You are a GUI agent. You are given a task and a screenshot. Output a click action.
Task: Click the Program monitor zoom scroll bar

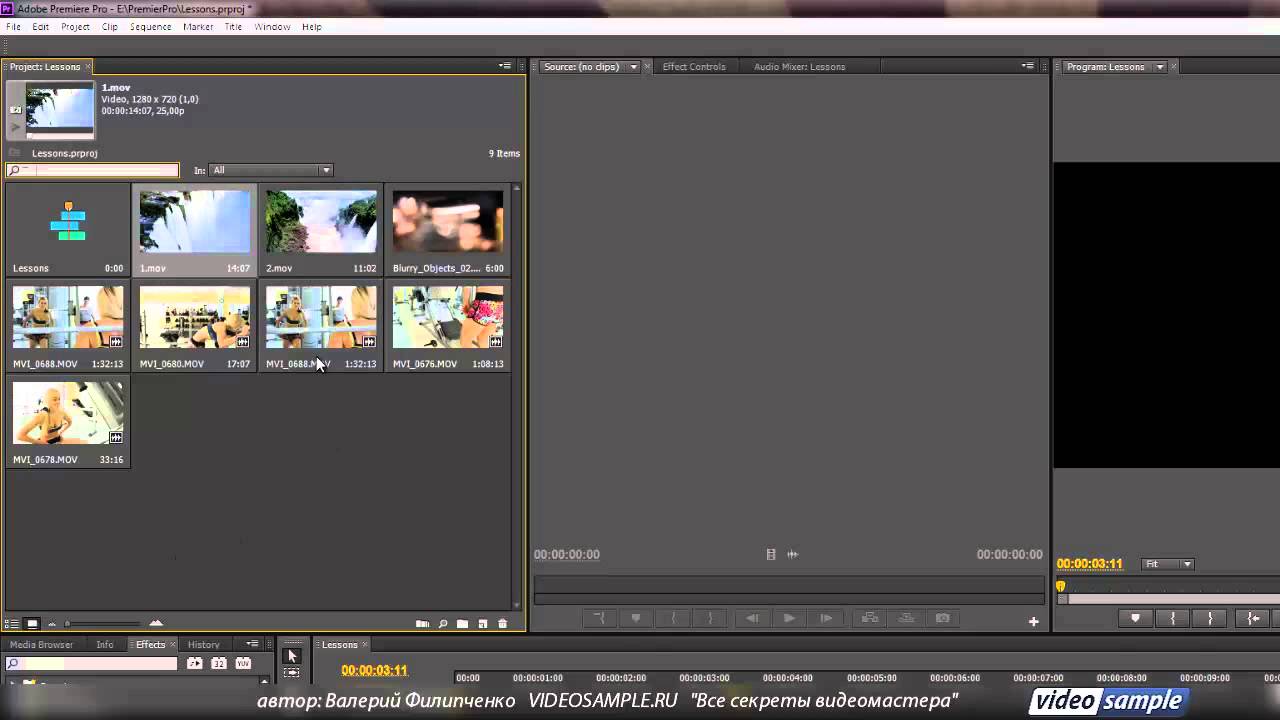1168,599
